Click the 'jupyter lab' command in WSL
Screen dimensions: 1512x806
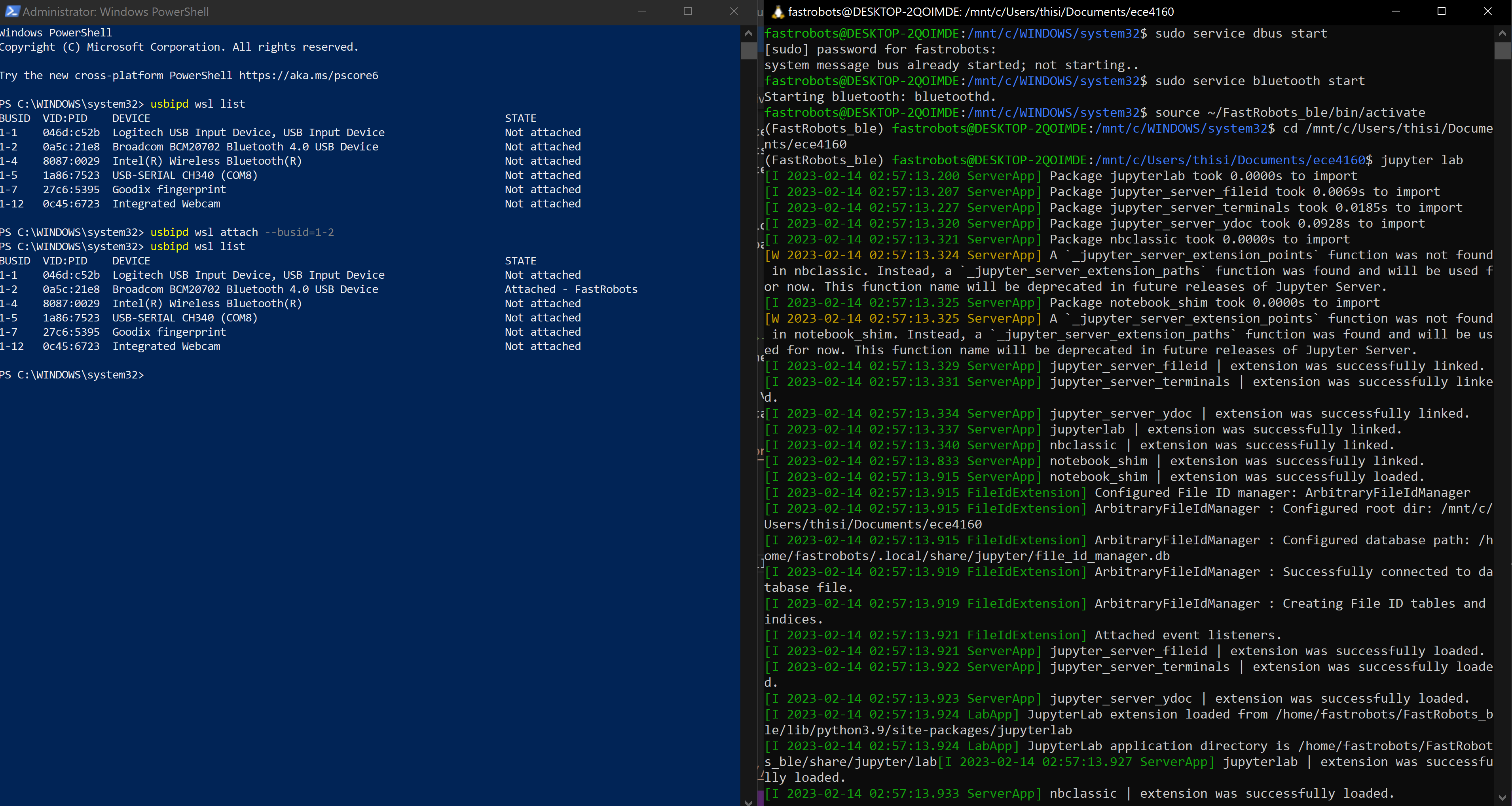pyautogui.click(x=1422, y=160)
